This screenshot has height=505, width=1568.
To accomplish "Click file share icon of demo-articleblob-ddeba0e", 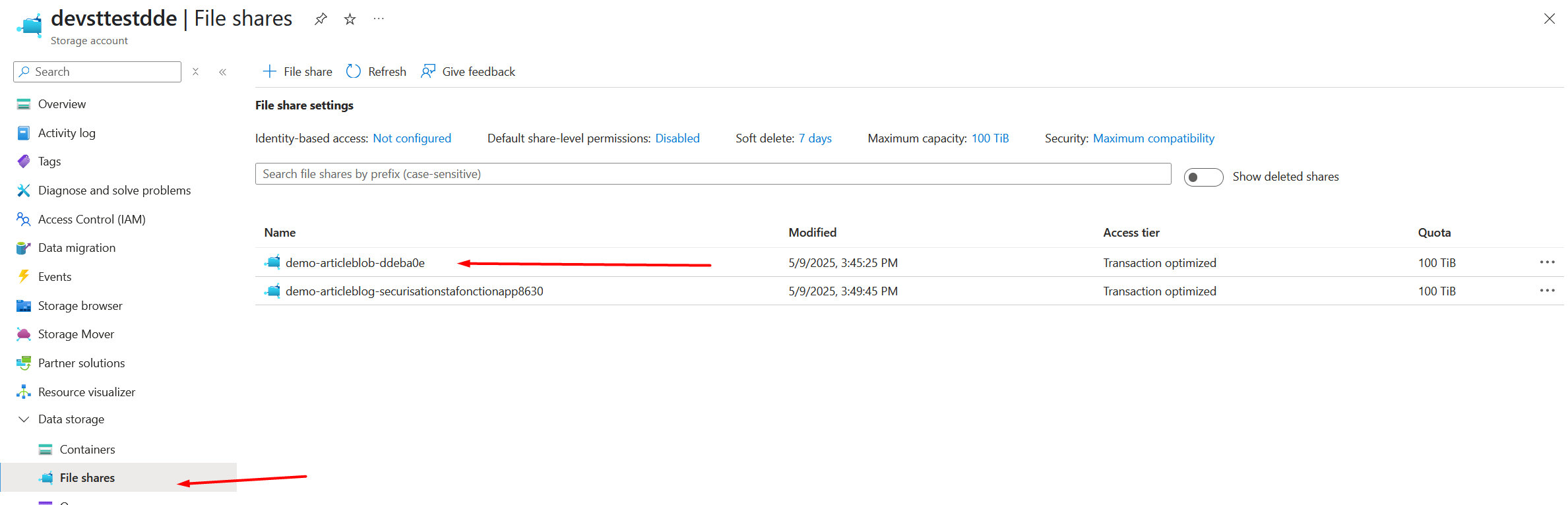I will coord(272,262).
